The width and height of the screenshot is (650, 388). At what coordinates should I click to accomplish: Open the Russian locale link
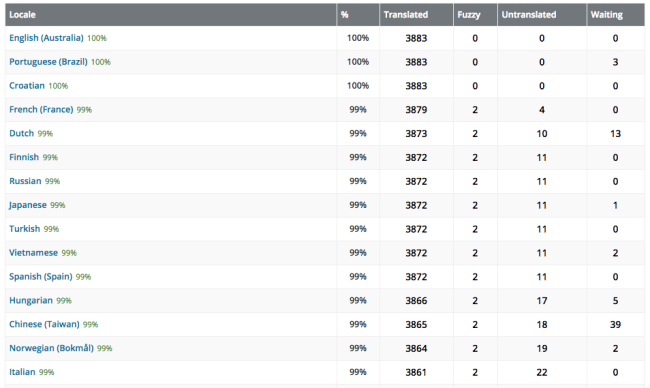[x=25, y=181]
